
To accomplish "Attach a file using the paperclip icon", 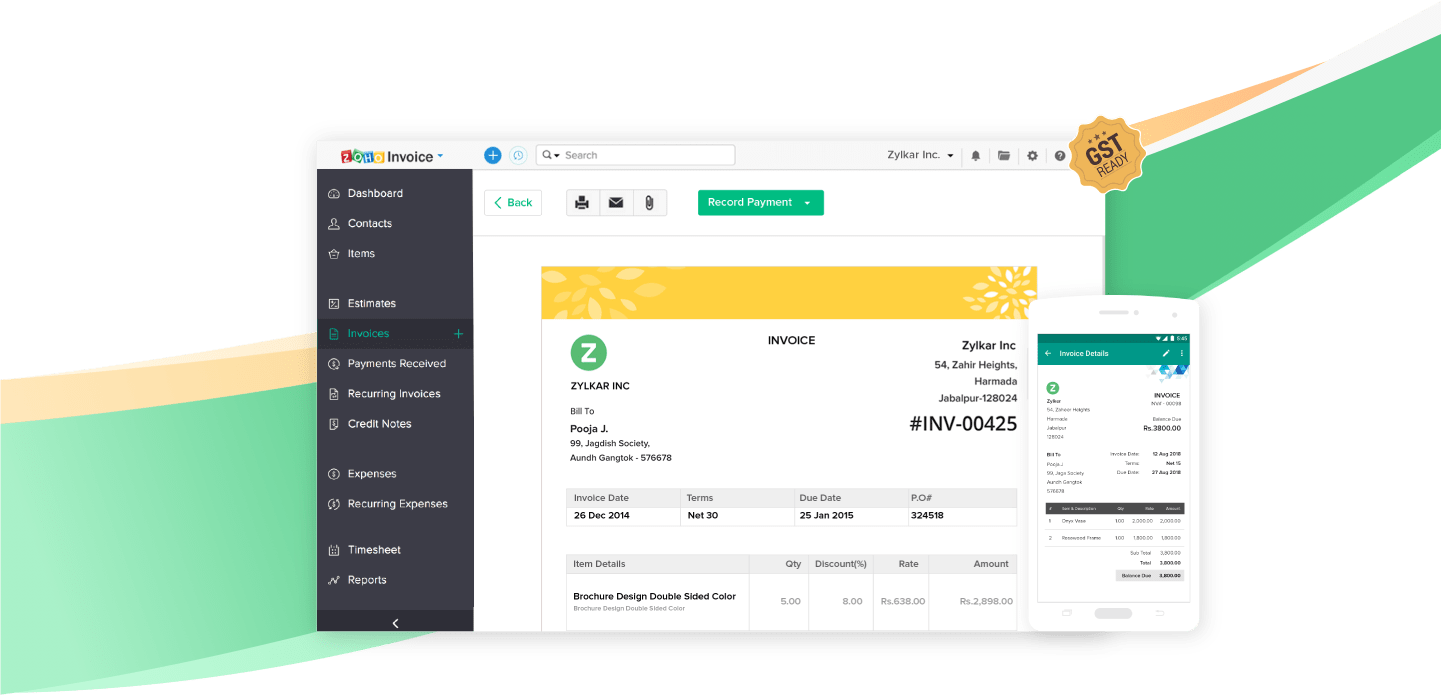I will click(x=649, y=203).
